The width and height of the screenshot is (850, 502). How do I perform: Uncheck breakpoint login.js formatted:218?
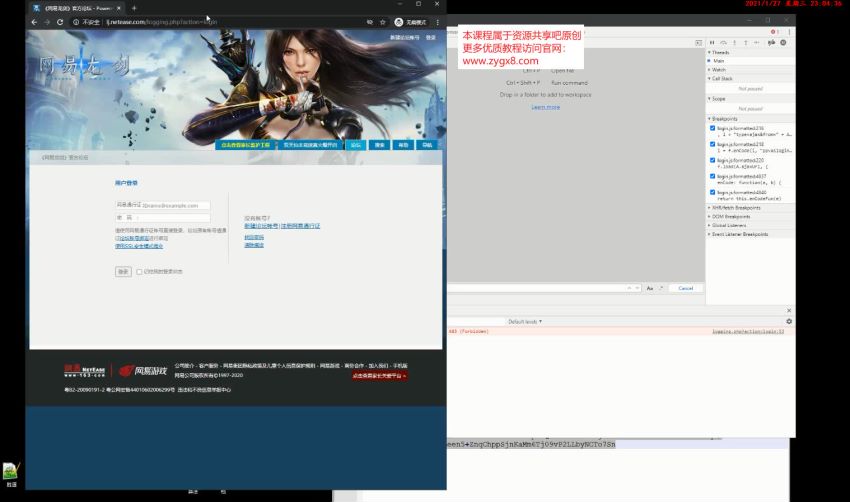[x=712, y=144]
